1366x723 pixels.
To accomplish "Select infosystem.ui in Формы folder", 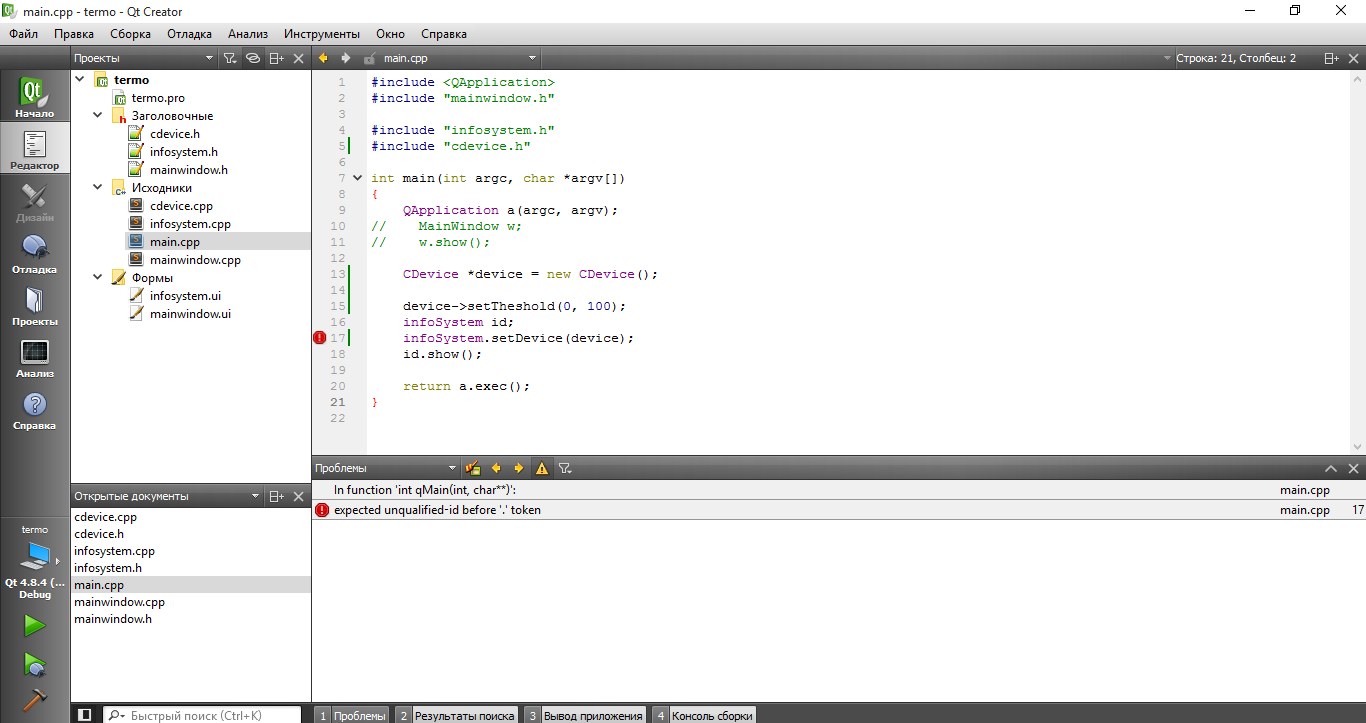I will coord(185,296).
